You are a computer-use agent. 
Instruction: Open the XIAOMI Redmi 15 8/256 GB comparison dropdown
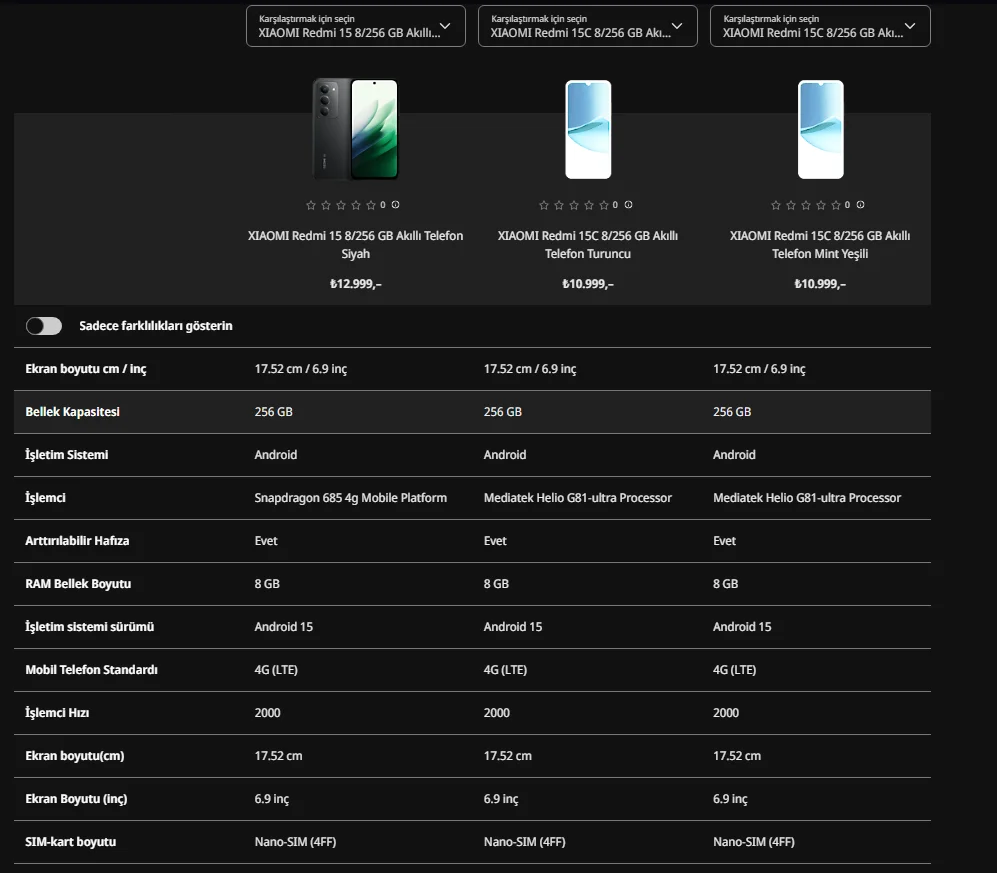(x=355, y=26)
